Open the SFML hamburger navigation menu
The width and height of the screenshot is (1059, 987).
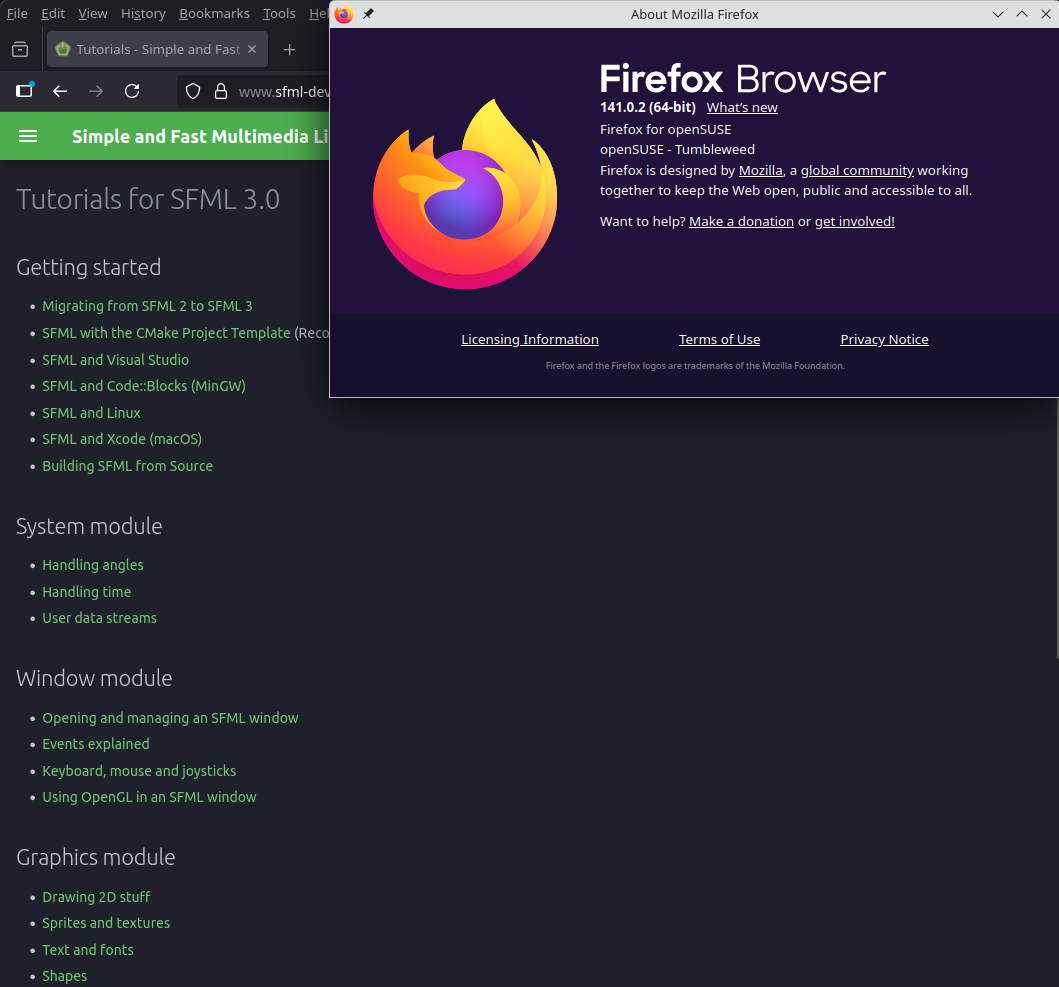click(28, 136)
